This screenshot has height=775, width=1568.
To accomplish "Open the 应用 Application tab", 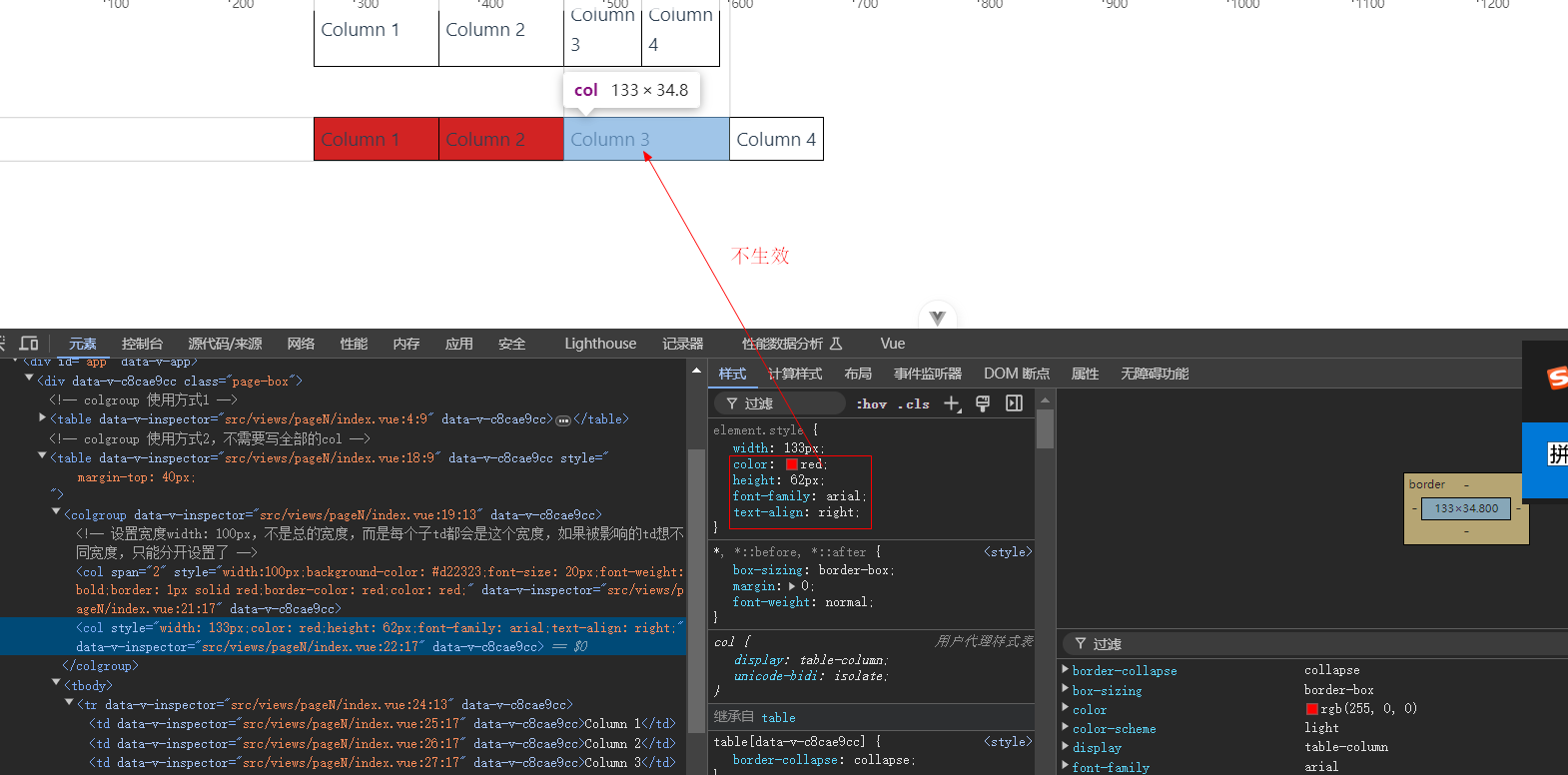I will click(x=459, y=344).
